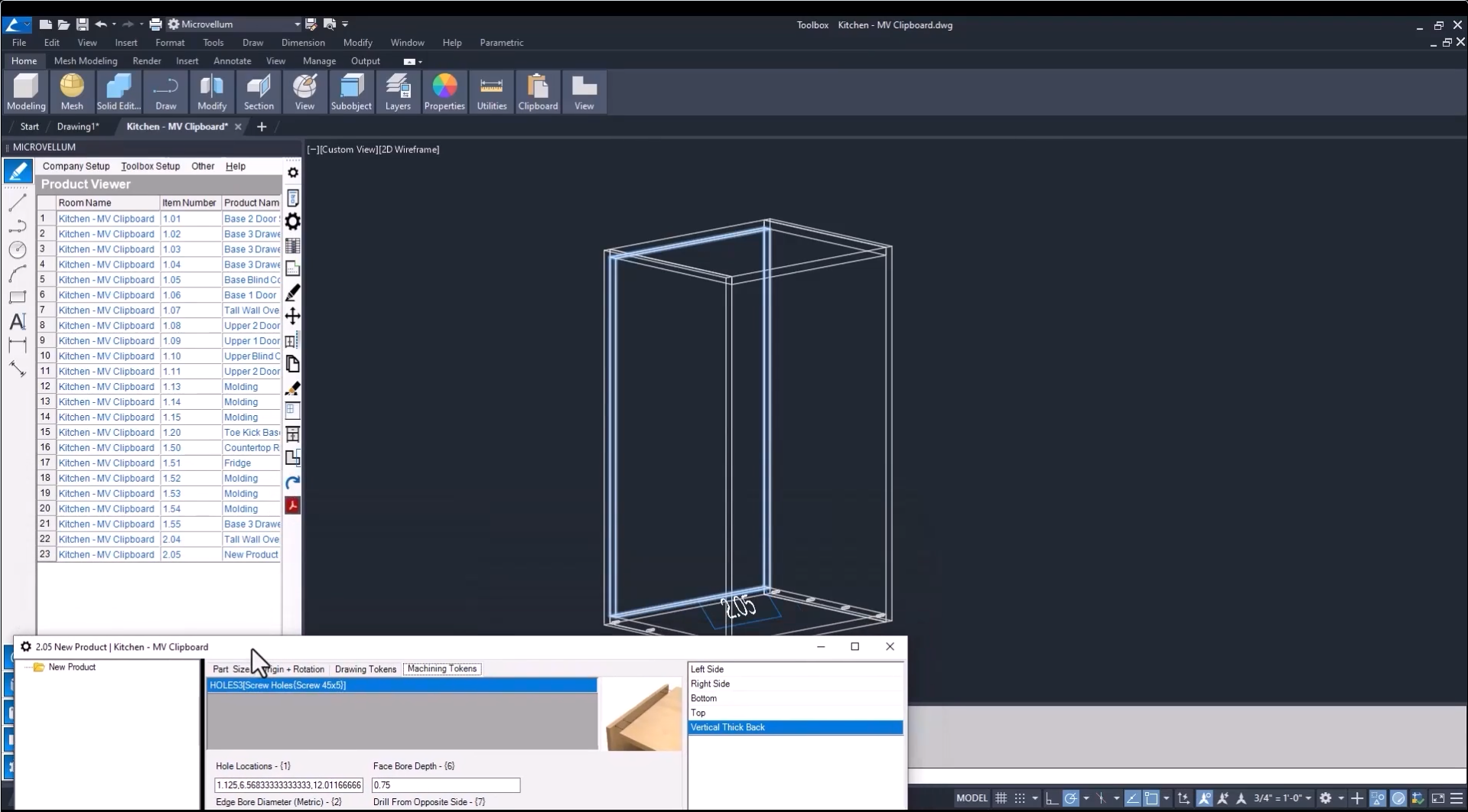Open the Layers ribbon panel
The image size is (1468, 812).
[x=398, y=93]
